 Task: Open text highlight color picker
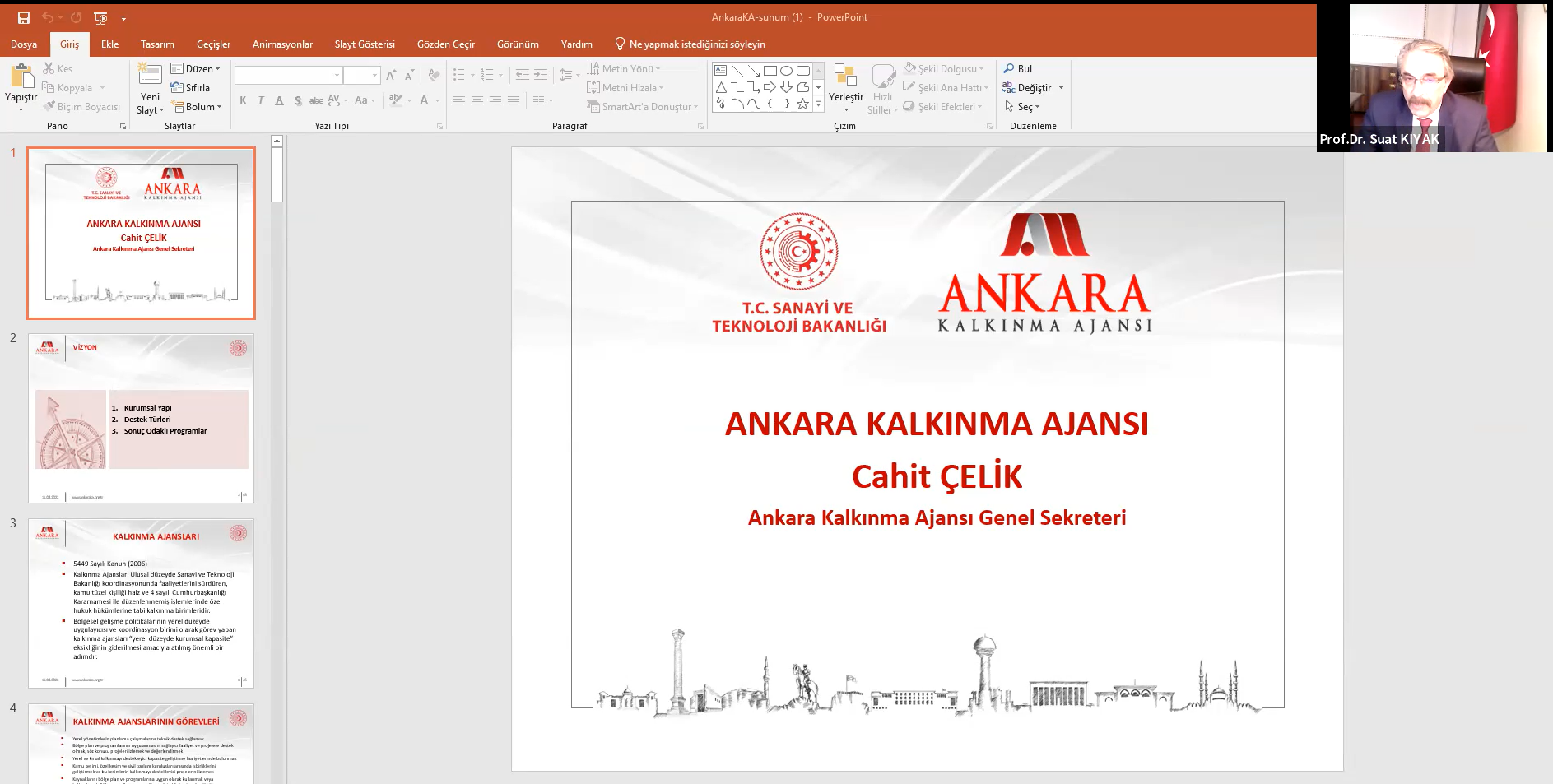tap(396, 100)
